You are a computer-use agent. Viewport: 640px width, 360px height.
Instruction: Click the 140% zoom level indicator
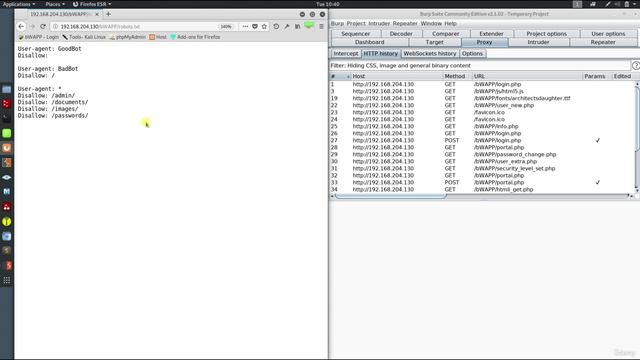pos(226,26)
